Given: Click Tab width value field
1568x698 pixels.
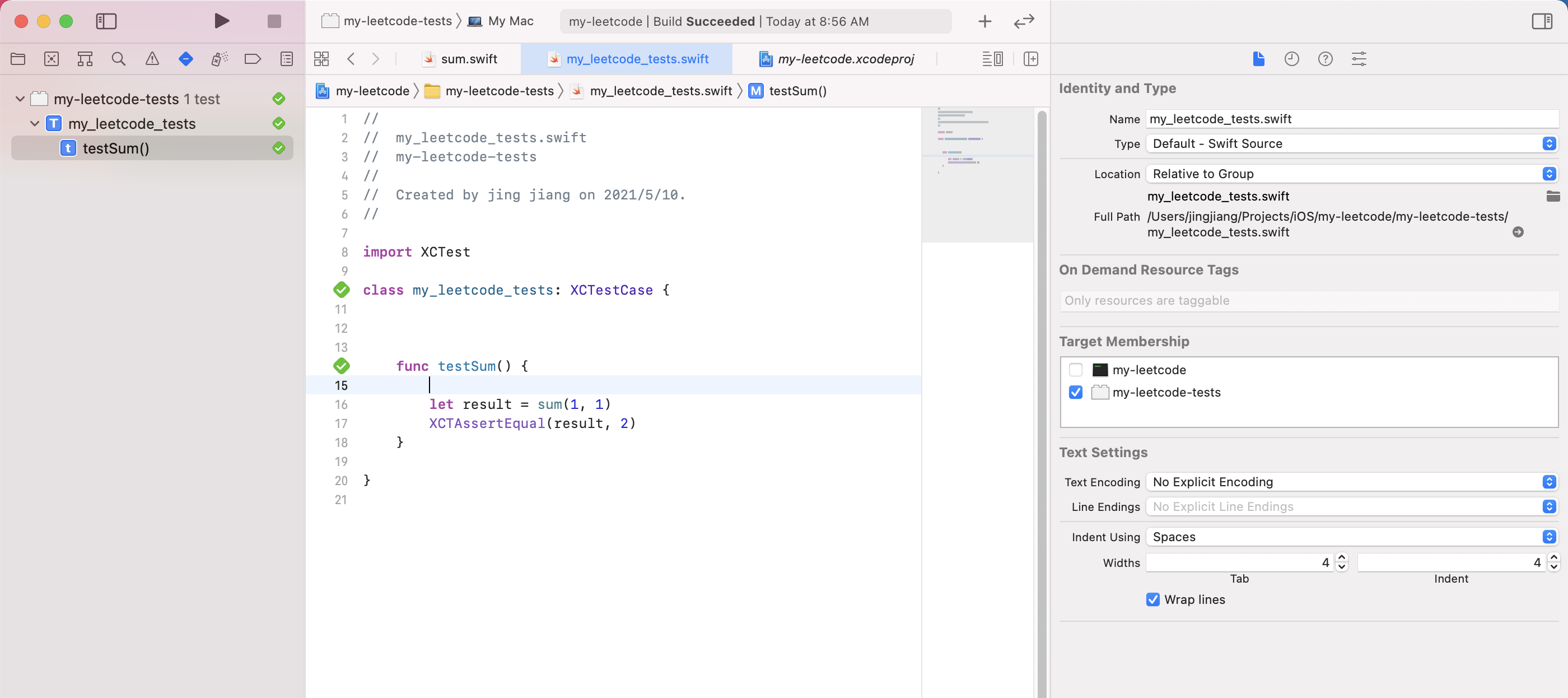Looking at the screenshot, I should pyautogui.click(x=1239, y=562).
